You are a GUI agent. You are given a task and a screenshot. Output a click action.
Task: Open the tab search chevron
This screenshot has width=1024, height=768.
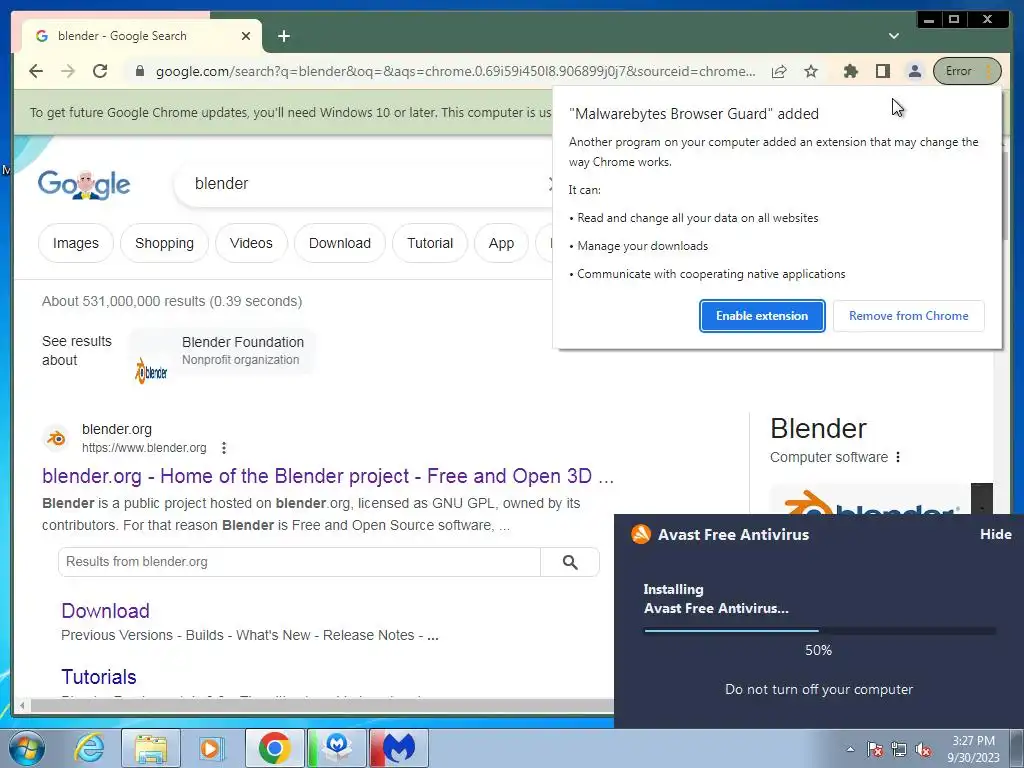point(893,36)
